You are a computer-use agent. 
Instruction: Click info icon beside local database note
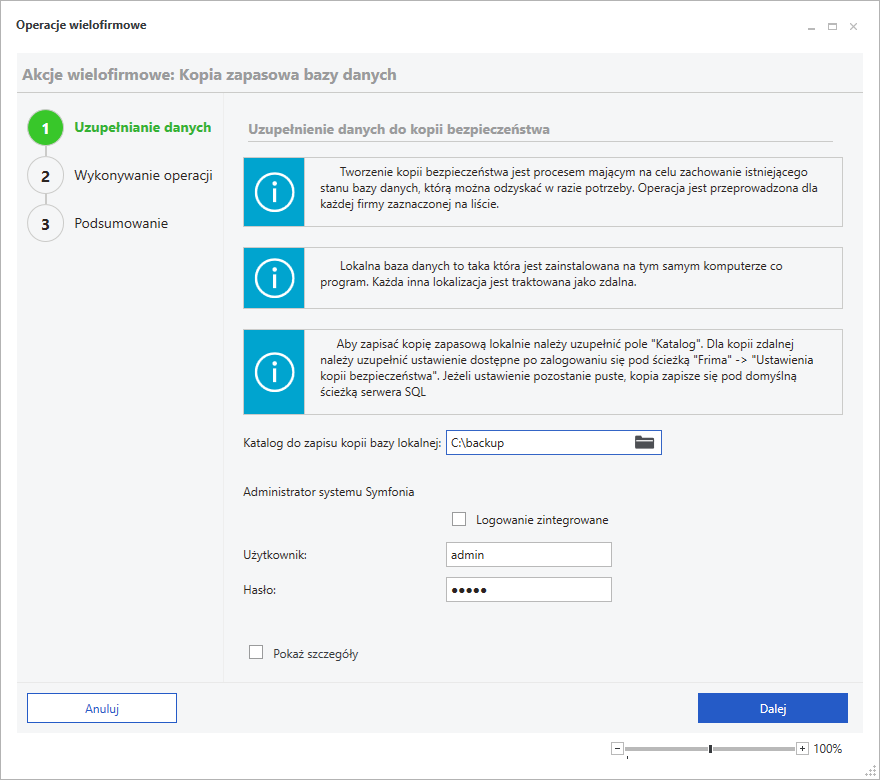[x=272, y=278]
